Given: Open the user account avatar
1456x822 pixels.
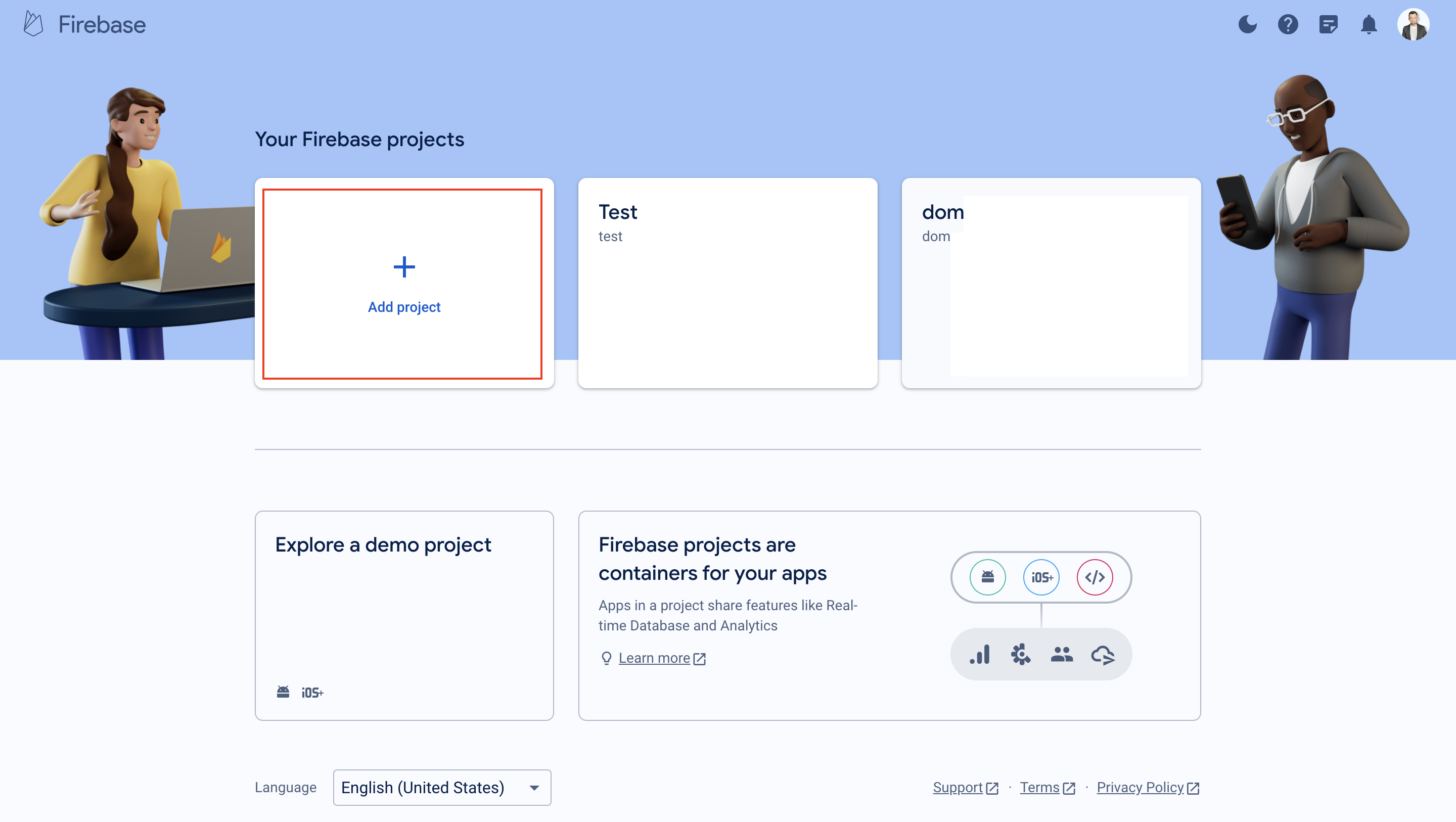Looking at the screenshot, I should click(x=1413, y=24).
